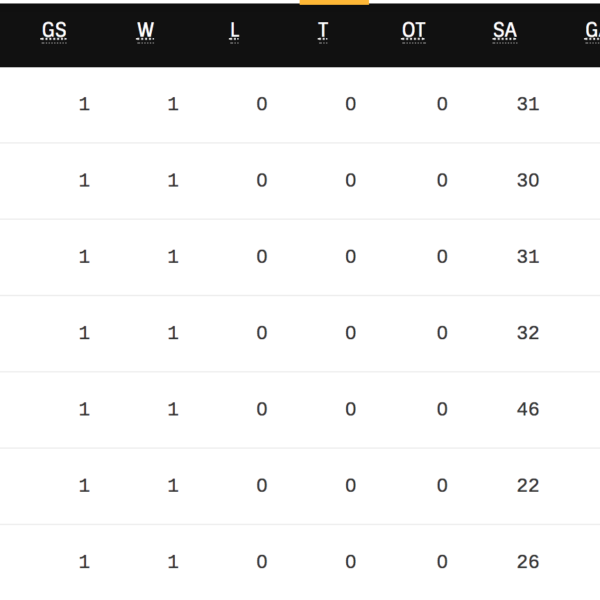Viewport: 600px width, 600px height.
Task: Sort by the T column header
Action: 323,31
